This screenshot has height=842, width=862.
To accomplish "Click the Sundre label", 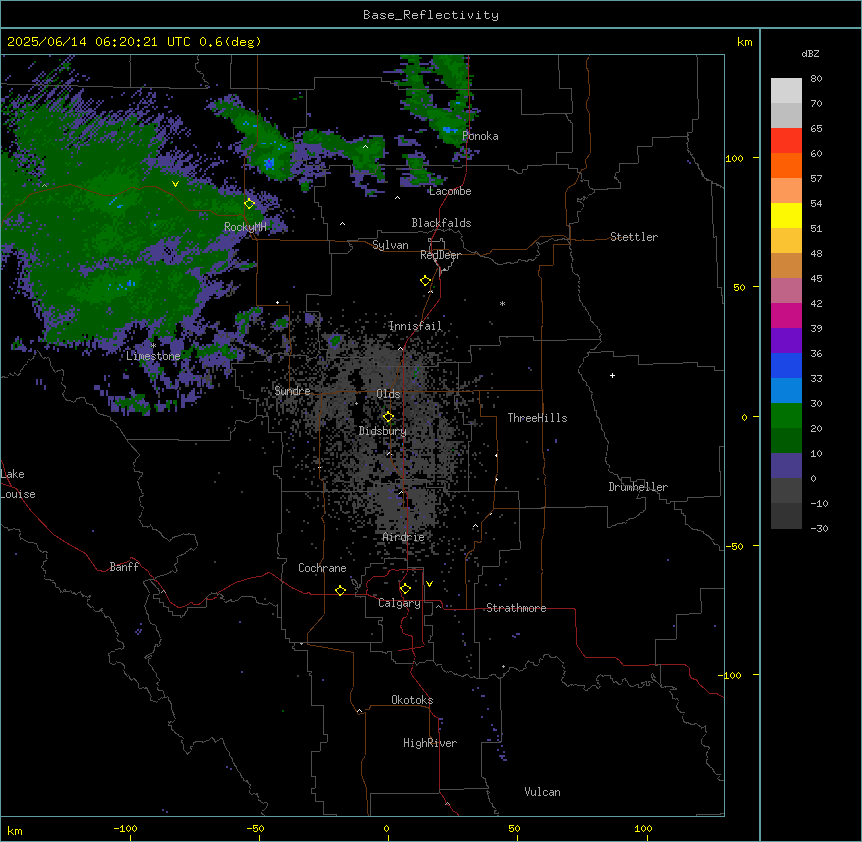I will click(292, 391).
